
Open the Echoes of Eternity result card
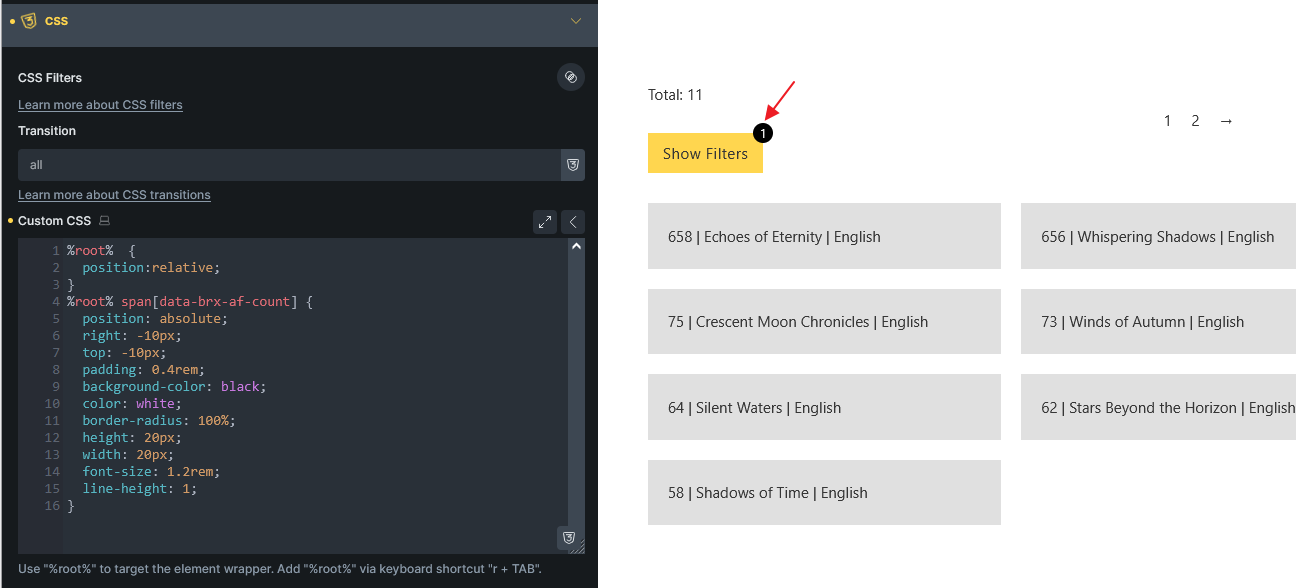tap(824, 237)
